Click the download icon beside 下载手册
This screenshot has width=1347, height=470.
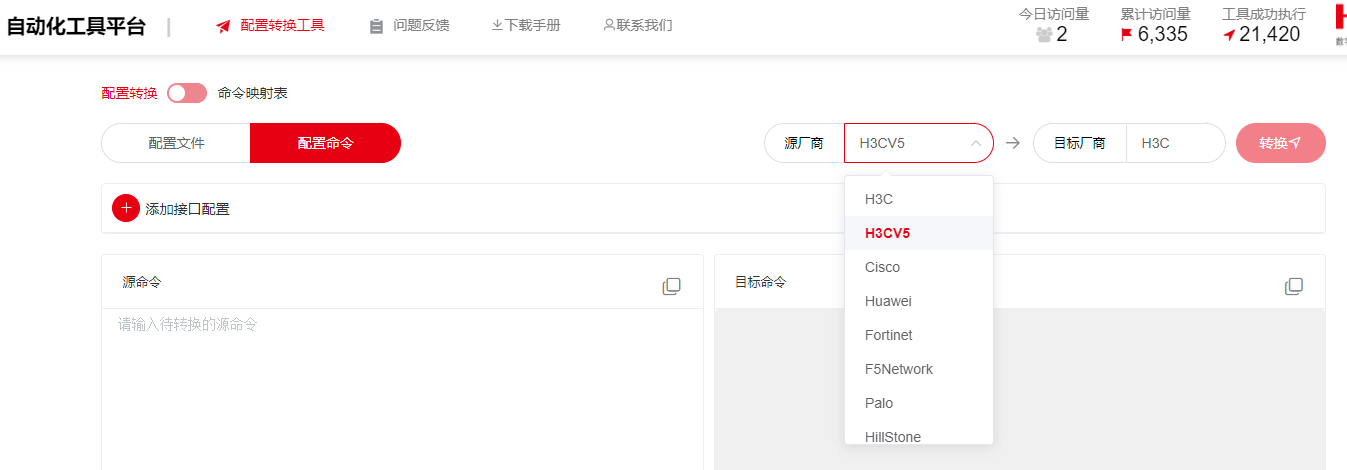(x=497, y=25)
